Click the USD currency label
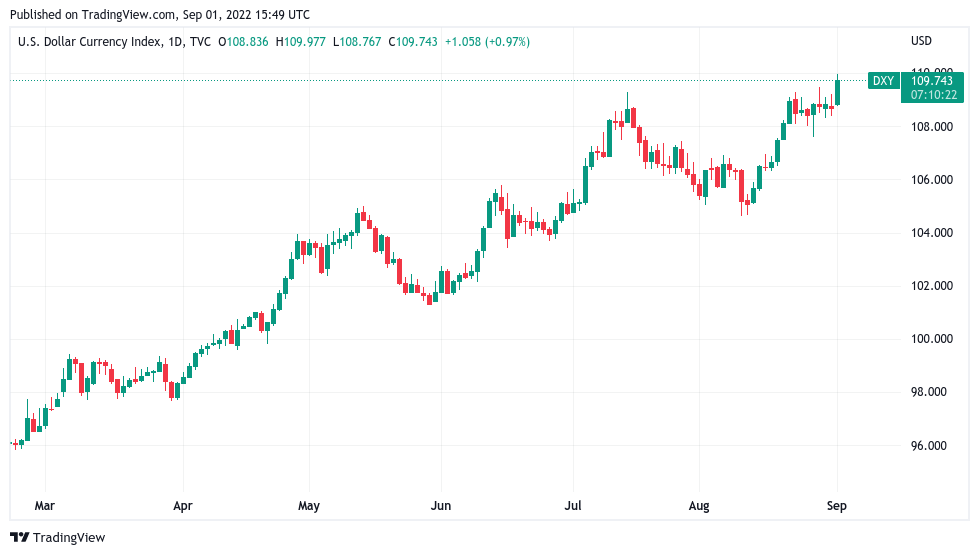 tap(921, 41)
